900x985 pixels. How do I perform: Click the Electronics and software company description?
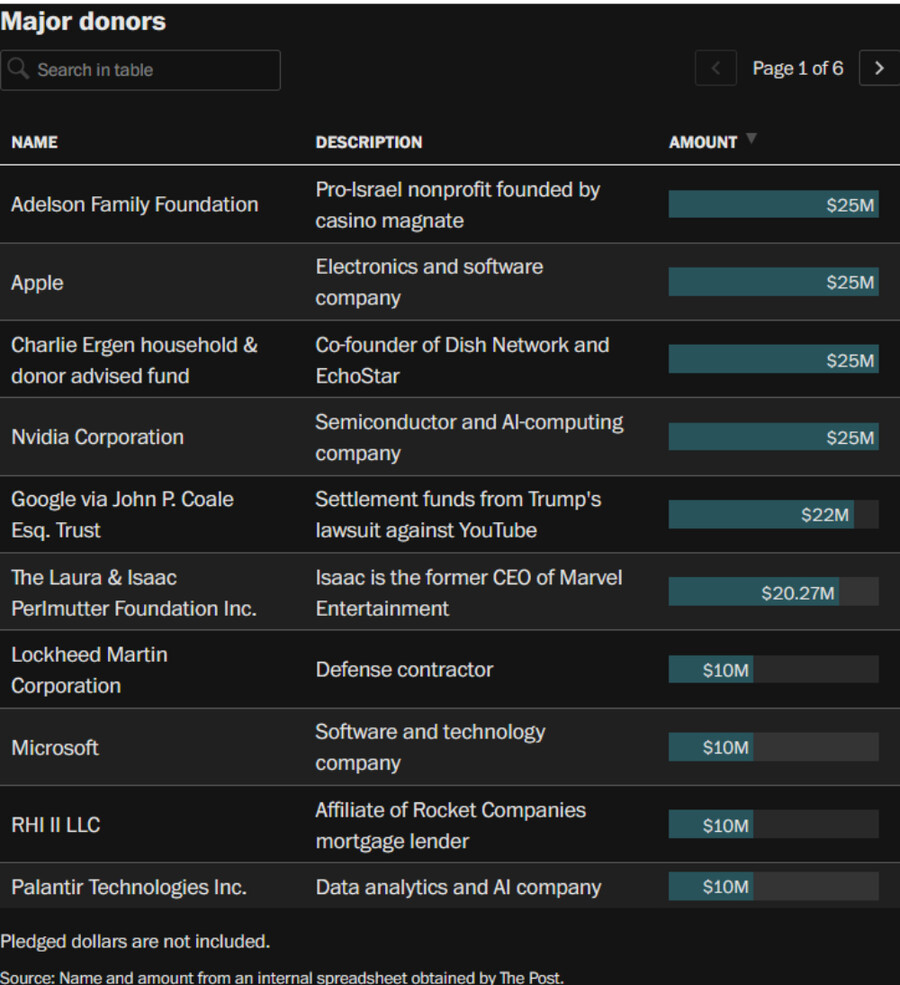click(429, 282)
